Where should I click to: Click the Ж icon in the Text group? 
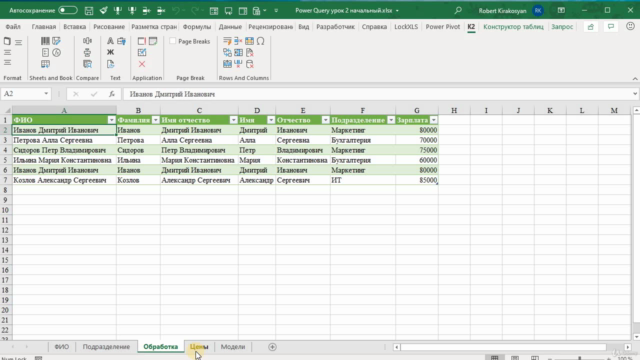click(x=110, y=52)
